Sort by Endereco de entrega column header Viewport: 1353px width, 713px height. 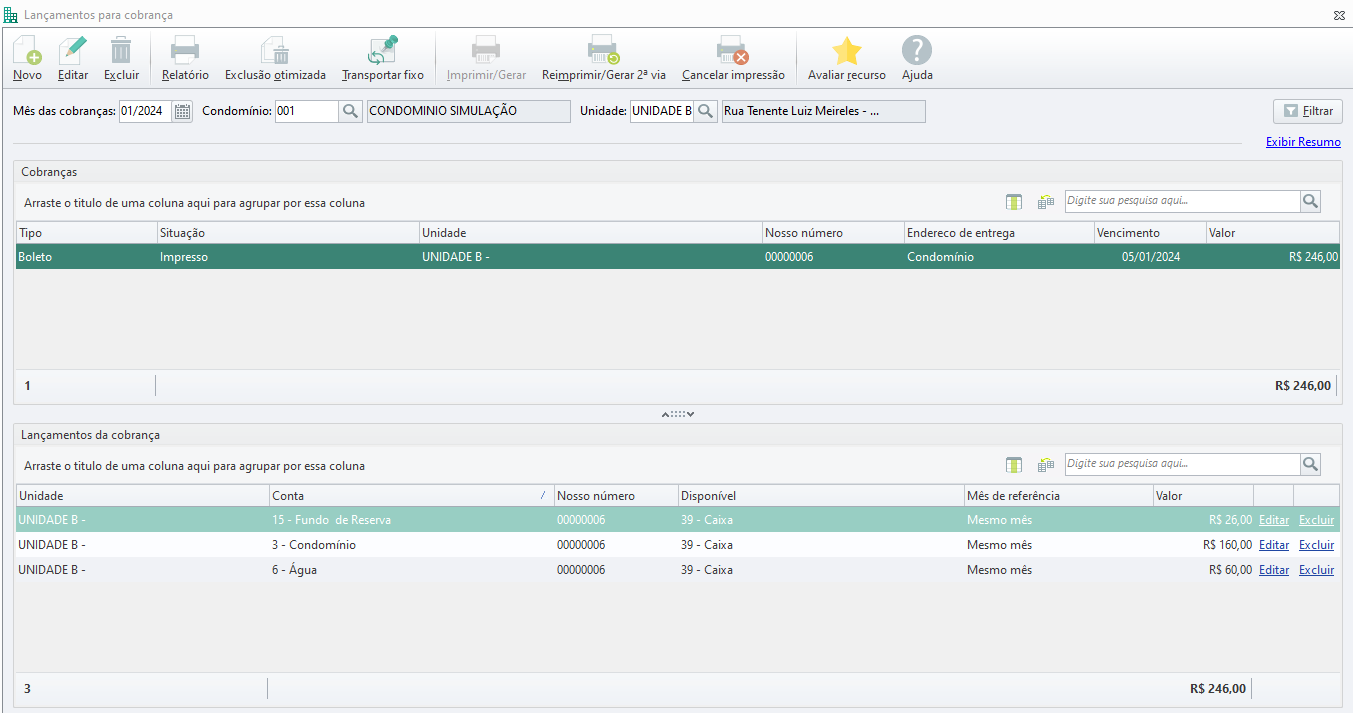tap(999, 233)
